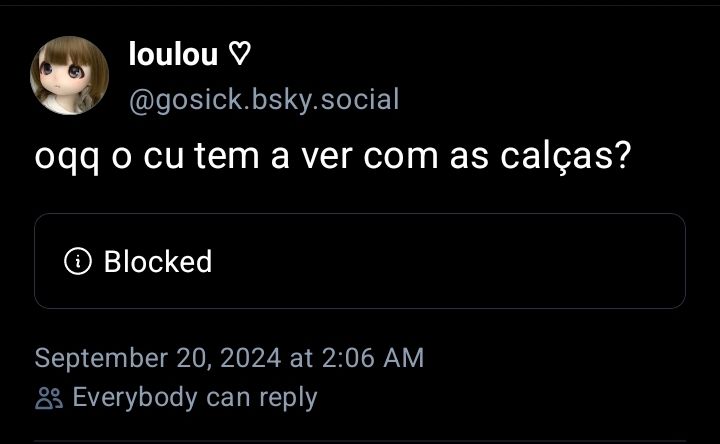Click the year 2024 in the date
Viewport: 720px width, 444px height.
click(251, 358)
